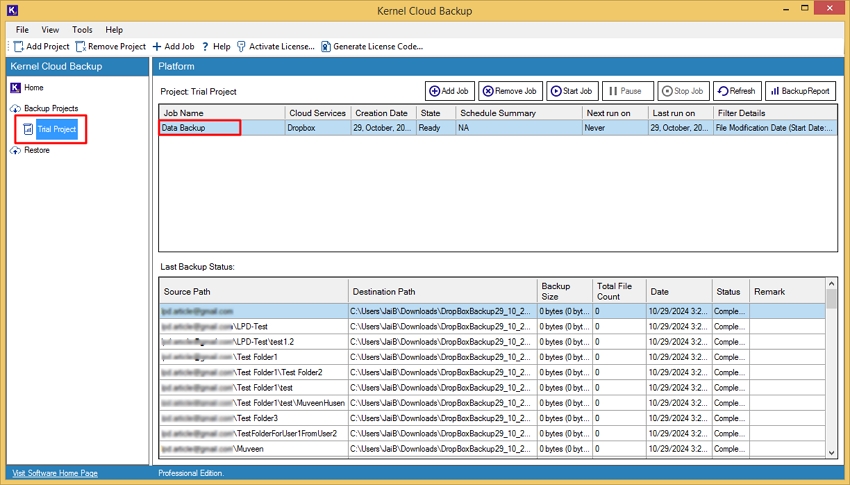Click the Last run on column header
The width and height of the screenshot is (850, 485).
tap(680, 113)
